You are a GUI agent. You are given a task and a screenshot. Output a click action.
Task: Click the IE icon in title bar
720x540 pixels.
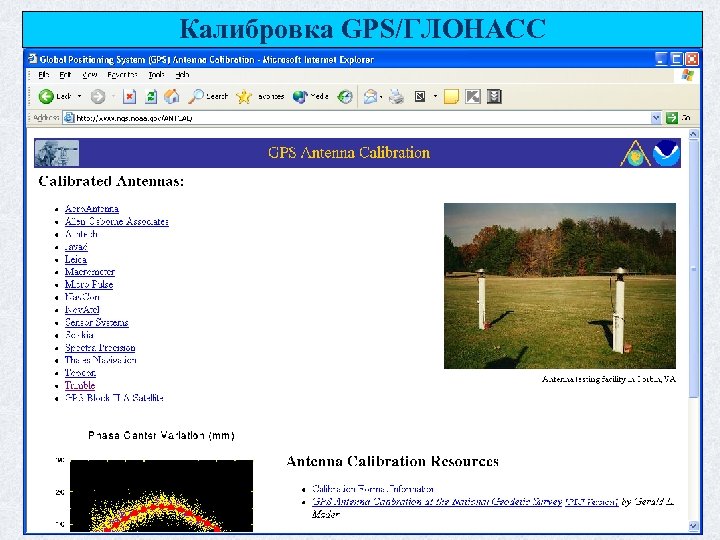[32, 59]
